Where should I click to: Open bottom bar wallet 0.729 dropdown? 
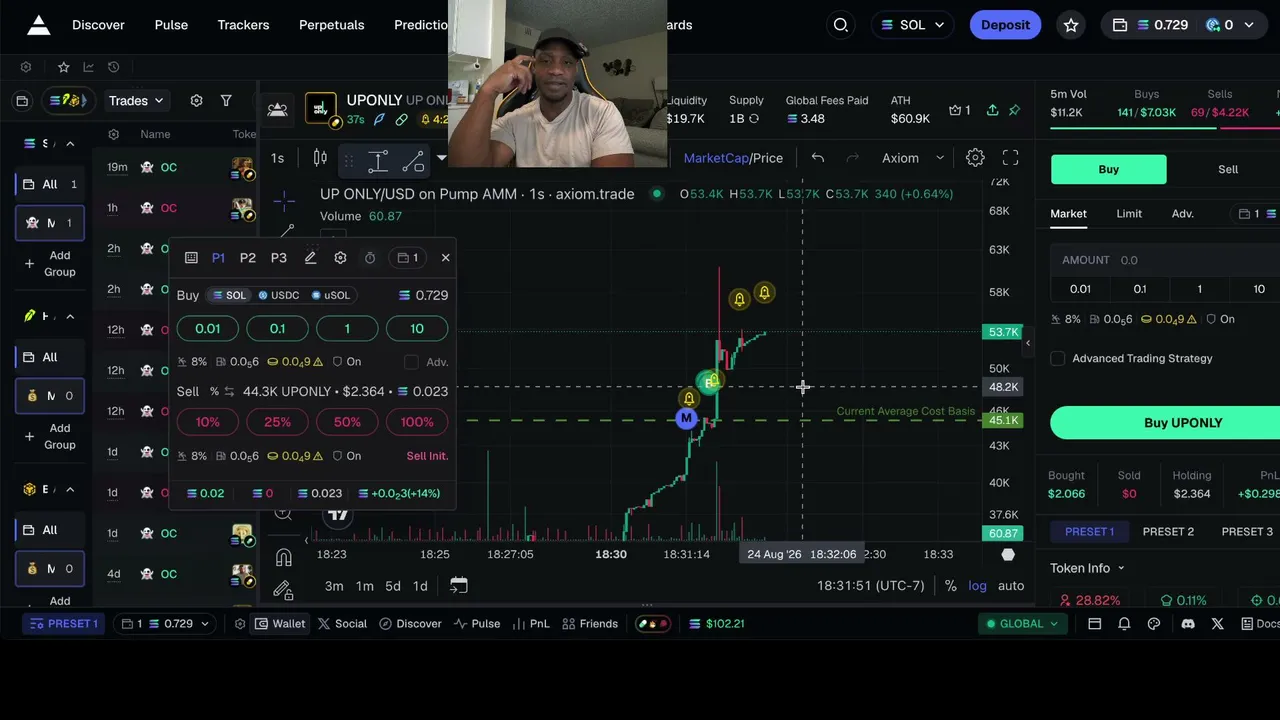coord(165,624)
